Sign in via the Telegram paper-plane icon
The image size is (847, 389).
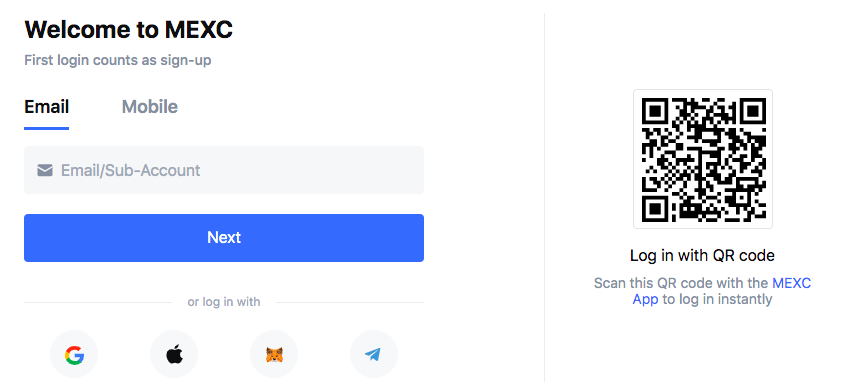coord(374,354)
